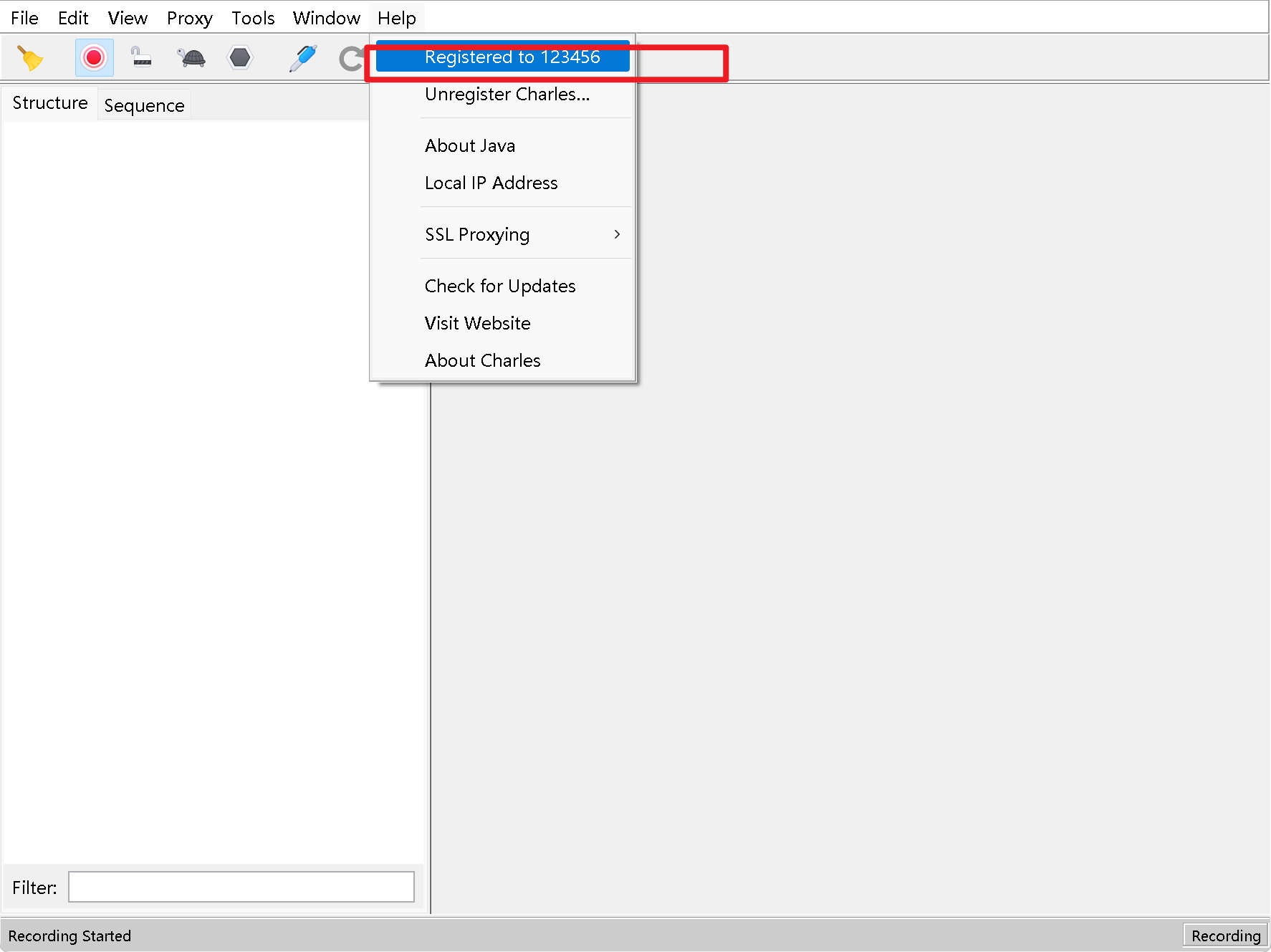Toggle the red Record button
1271x952 pixels.
94,57
